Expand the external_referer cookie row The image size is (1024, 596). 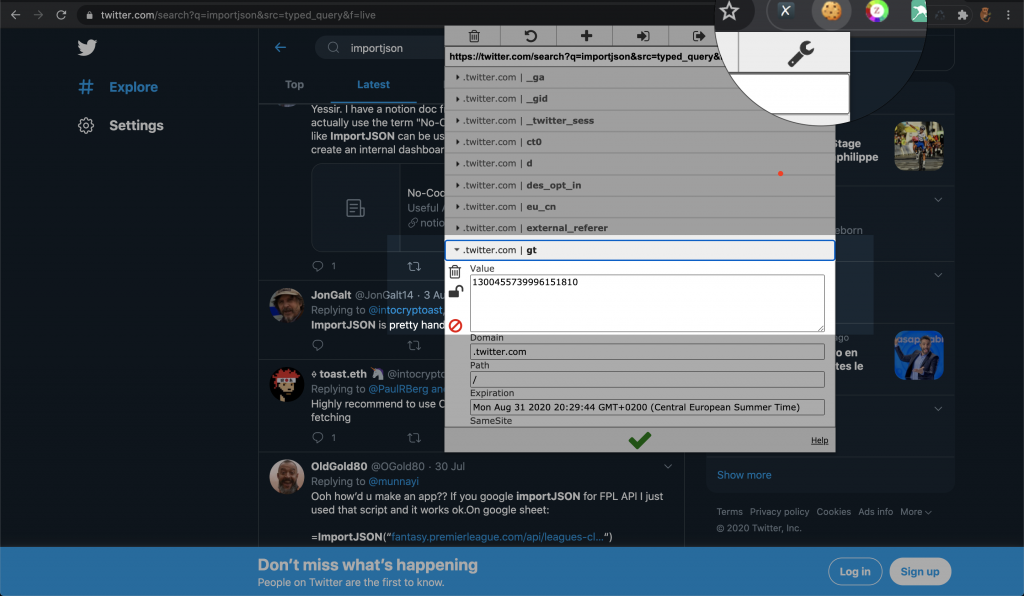639,228
